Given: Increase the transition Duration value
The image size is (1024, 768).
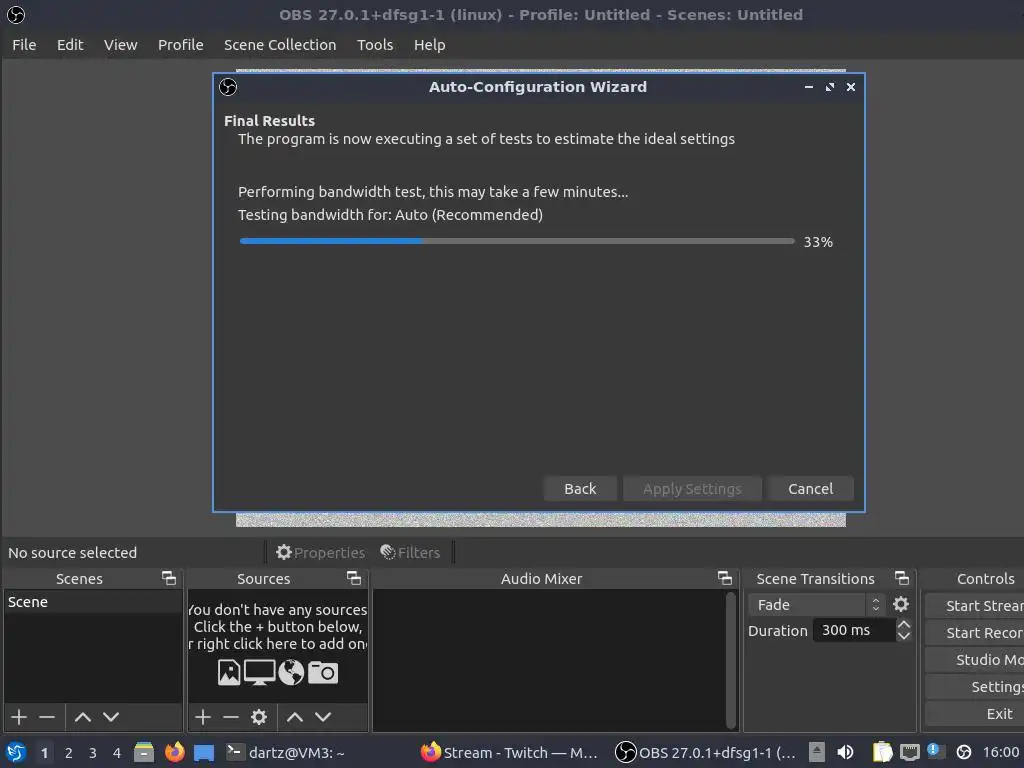Looking at the screenshot, I should coord(904,624).
